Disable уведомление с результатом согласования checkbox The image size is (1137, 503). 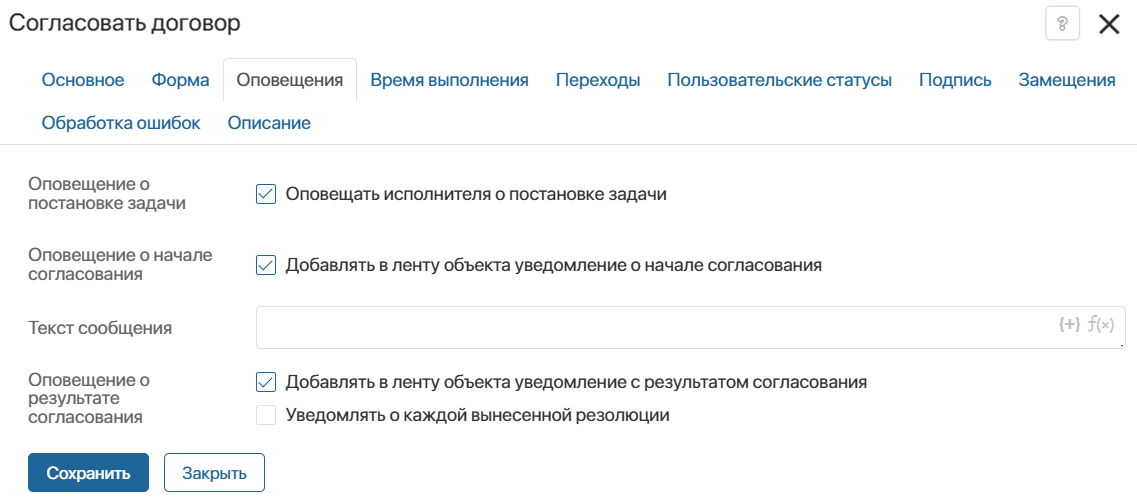pyautogui.click(x=266, y=381)
